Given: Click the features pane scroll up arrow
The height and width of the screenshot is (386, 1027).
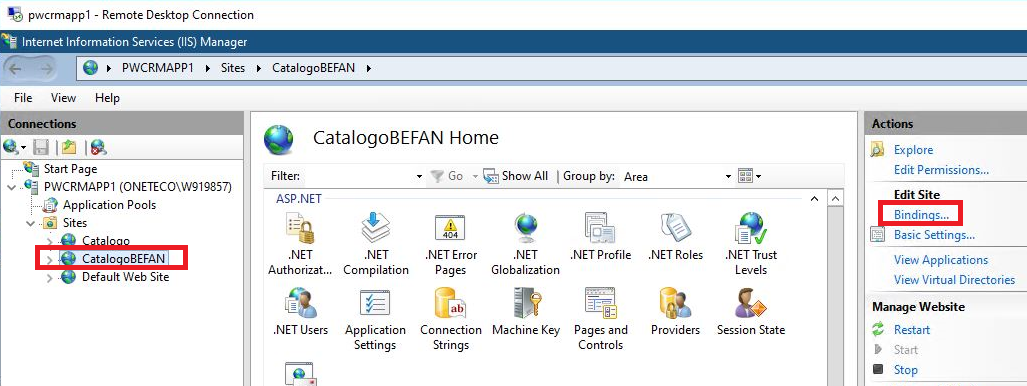Looking at the screenshot, I should (834, 198).
